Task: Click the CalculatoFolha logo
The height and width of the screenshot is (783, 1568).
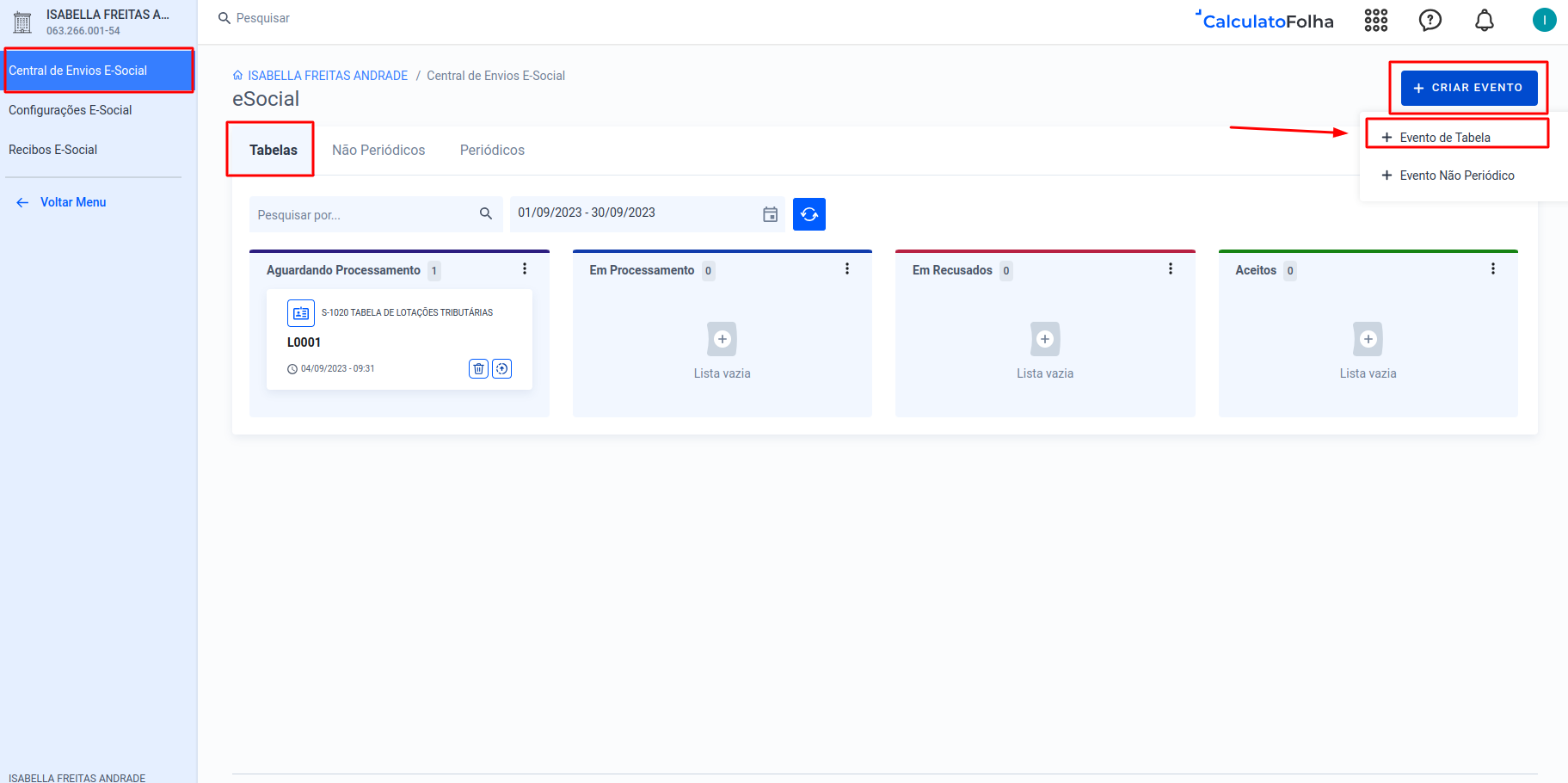Action: tap(1264, 21)
